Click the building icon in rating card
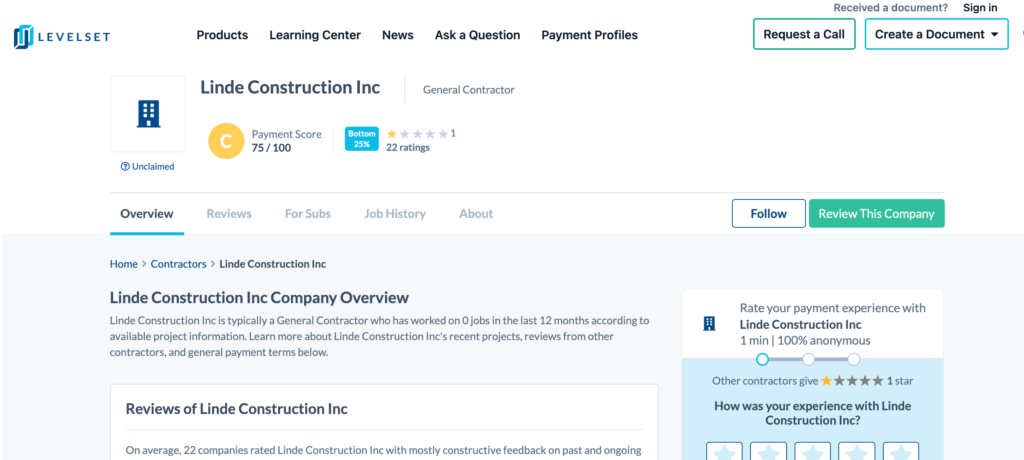 pyautogui.click(x=710, y=323)
